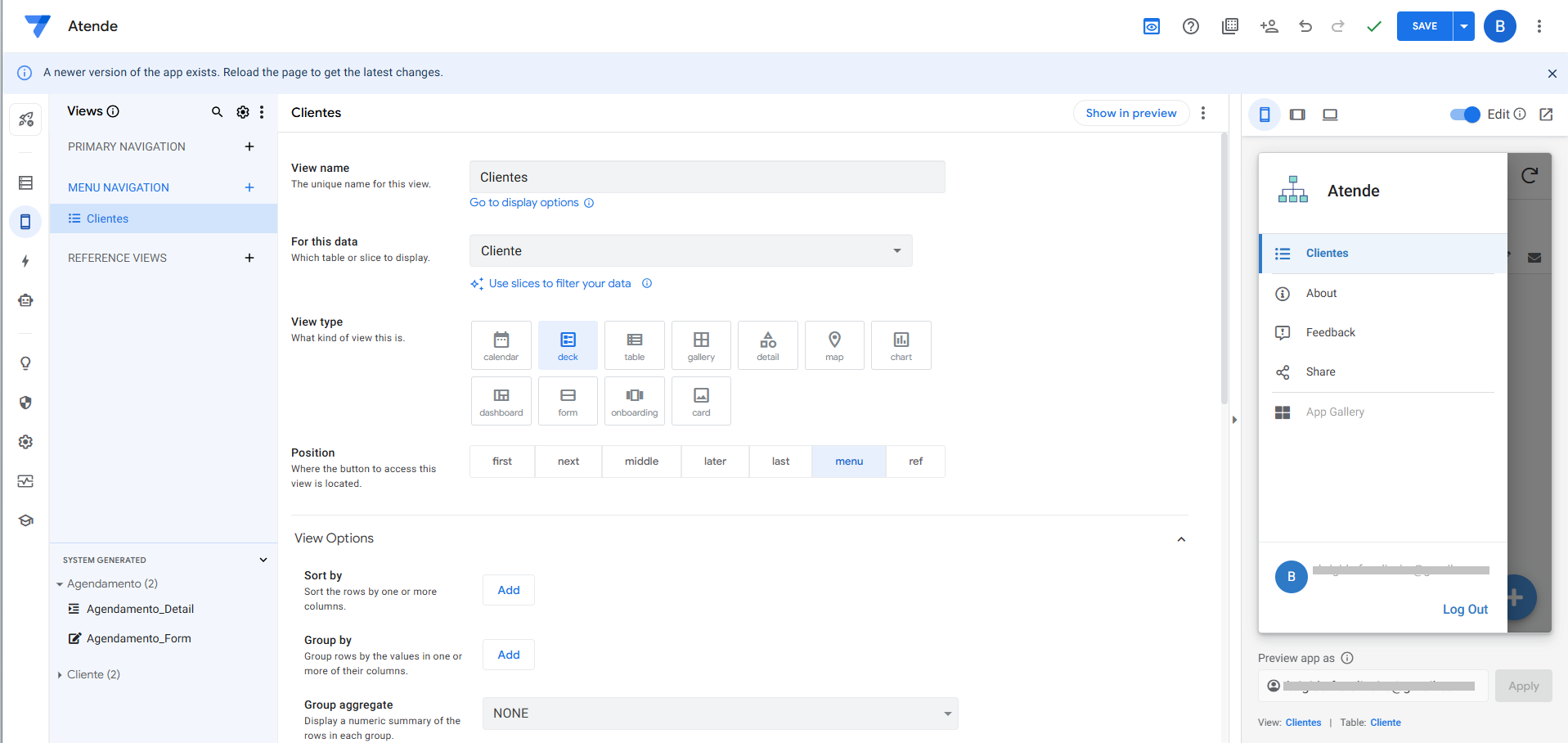Select Clientes view in Menu Navigation
Viewport: 1568px width, 743px height.
(107, 218)
